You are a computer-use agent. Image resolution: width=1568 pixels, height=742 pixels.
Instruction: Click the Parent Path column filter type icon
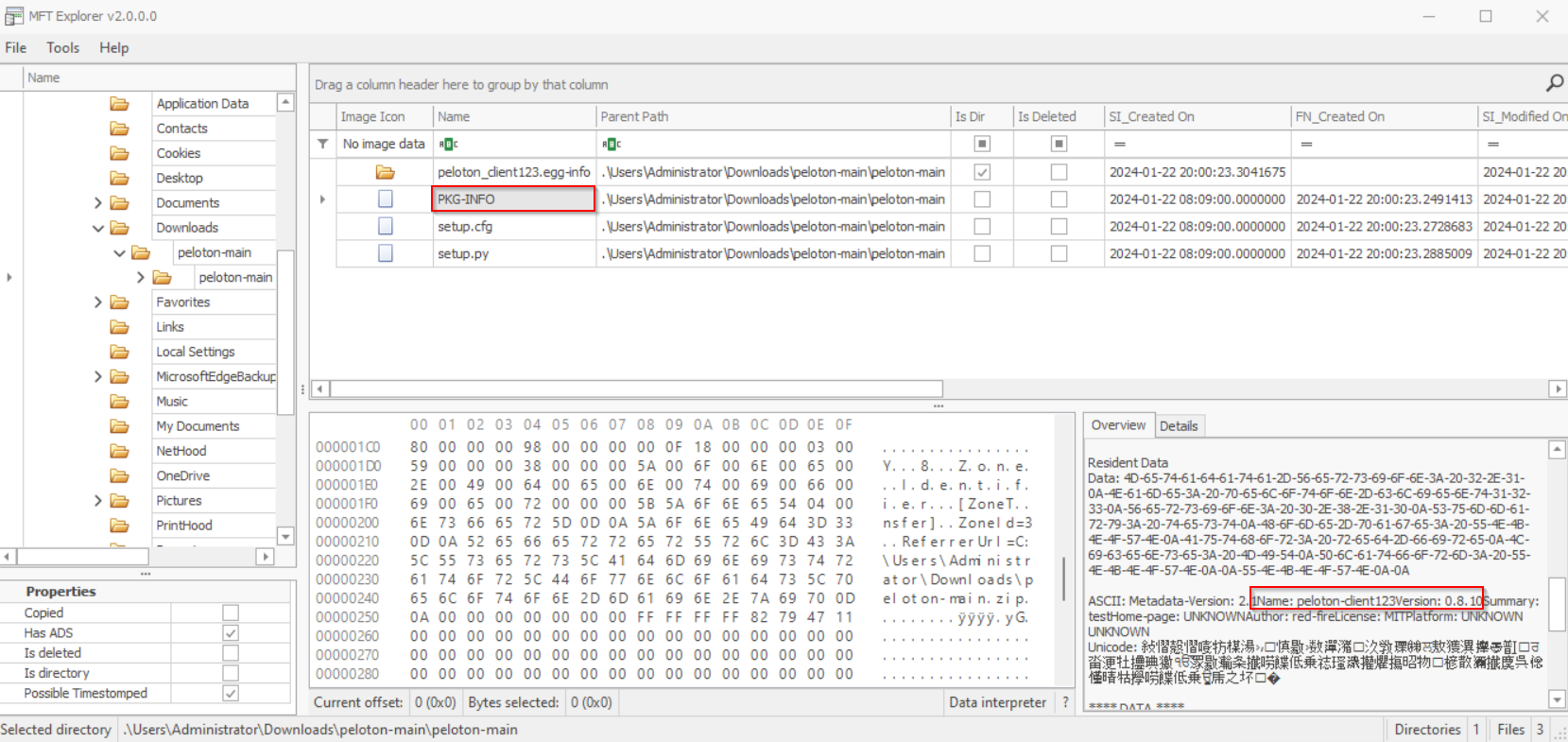(612, 144)
